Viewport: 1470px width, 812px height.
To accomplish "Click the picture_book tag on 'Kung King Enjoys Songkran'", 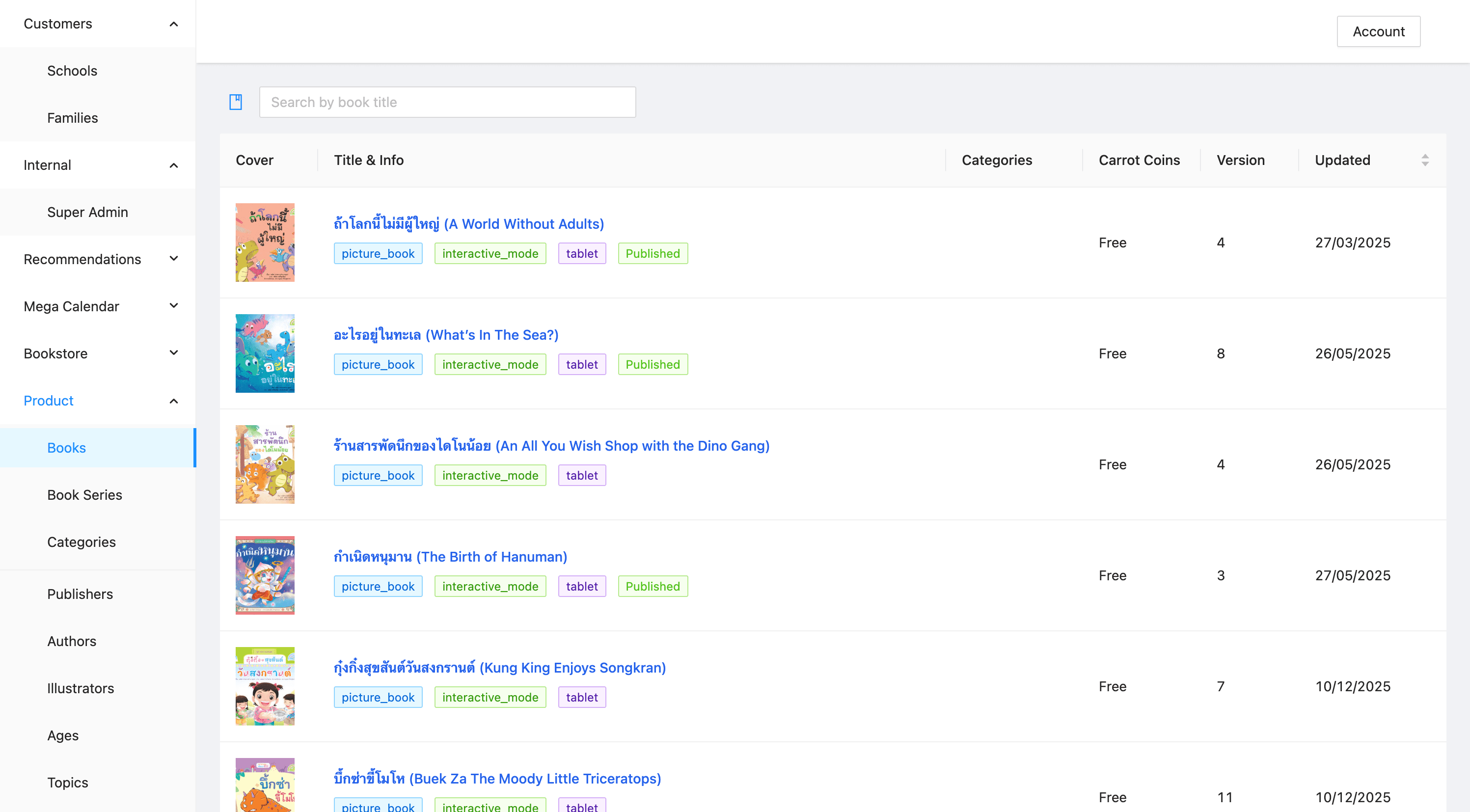I will tap(378, 697).
